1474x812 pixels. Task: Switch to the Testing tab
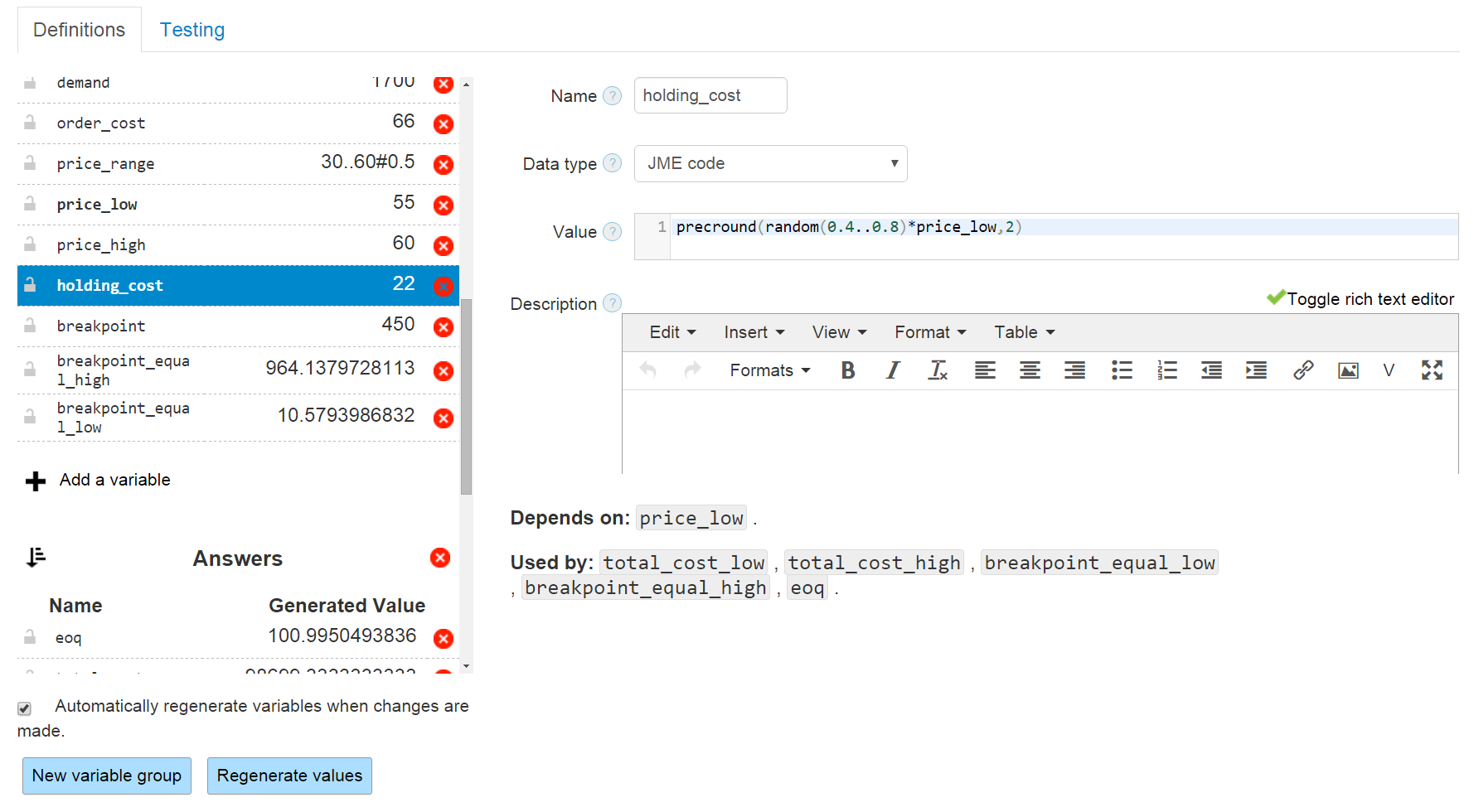[192, 30]
